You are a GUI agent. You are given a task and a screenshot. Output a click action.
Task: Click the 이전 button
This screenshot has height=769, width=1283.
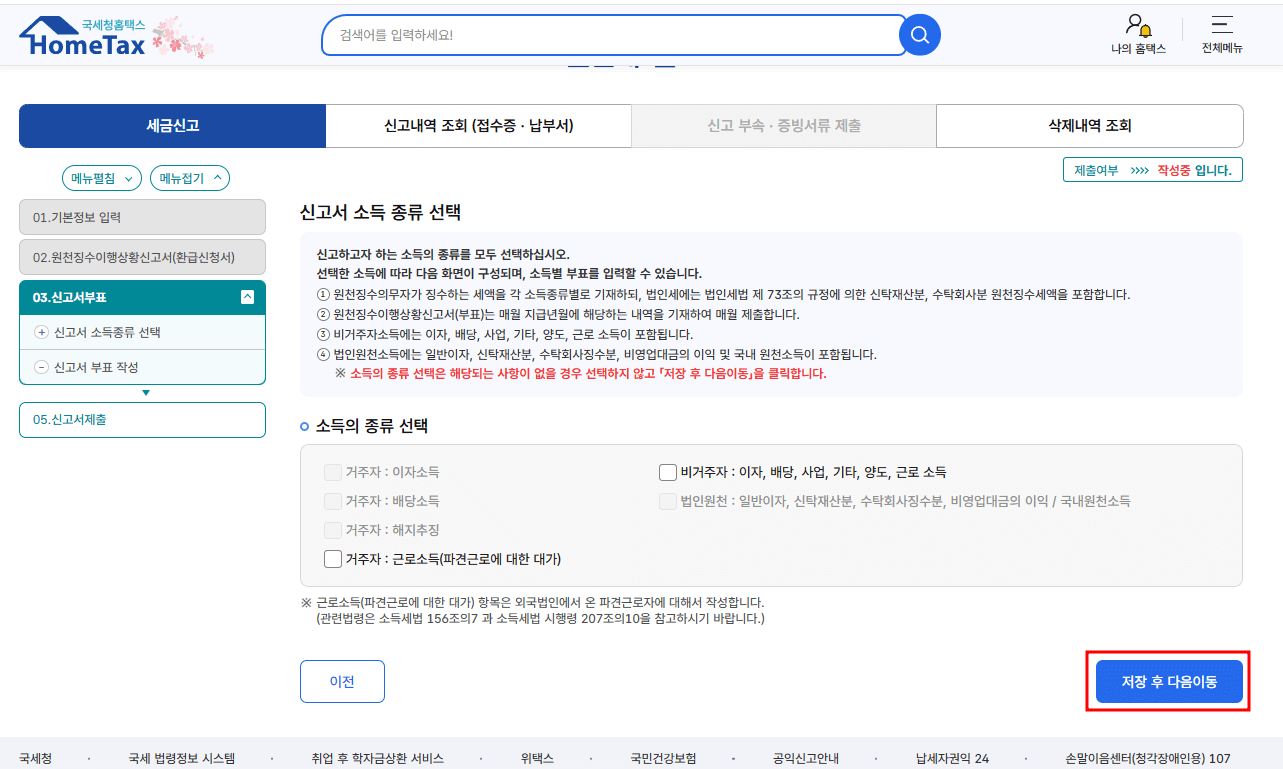(342, 681)
